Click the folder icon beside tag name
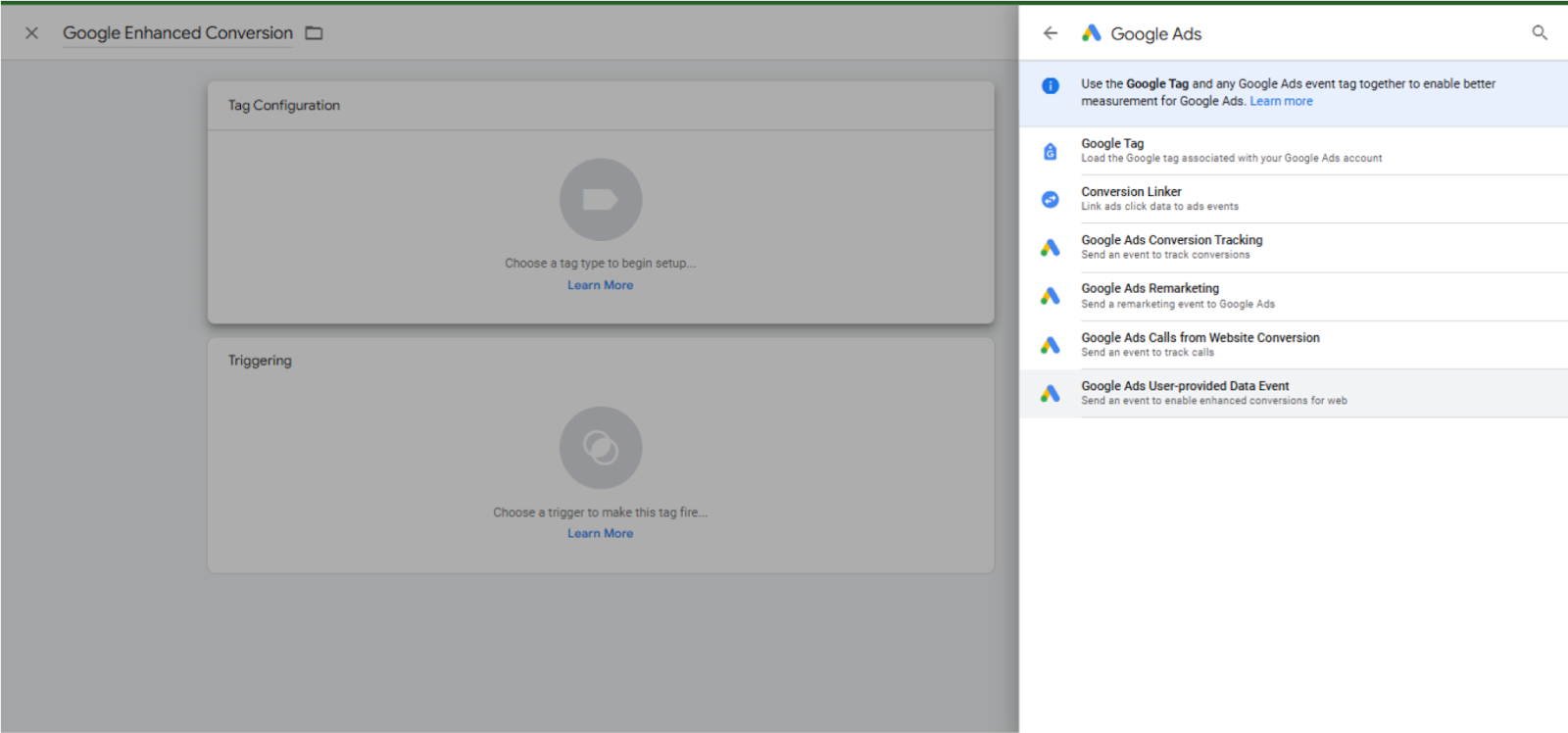1568x733 pixels. click(314, 33)
